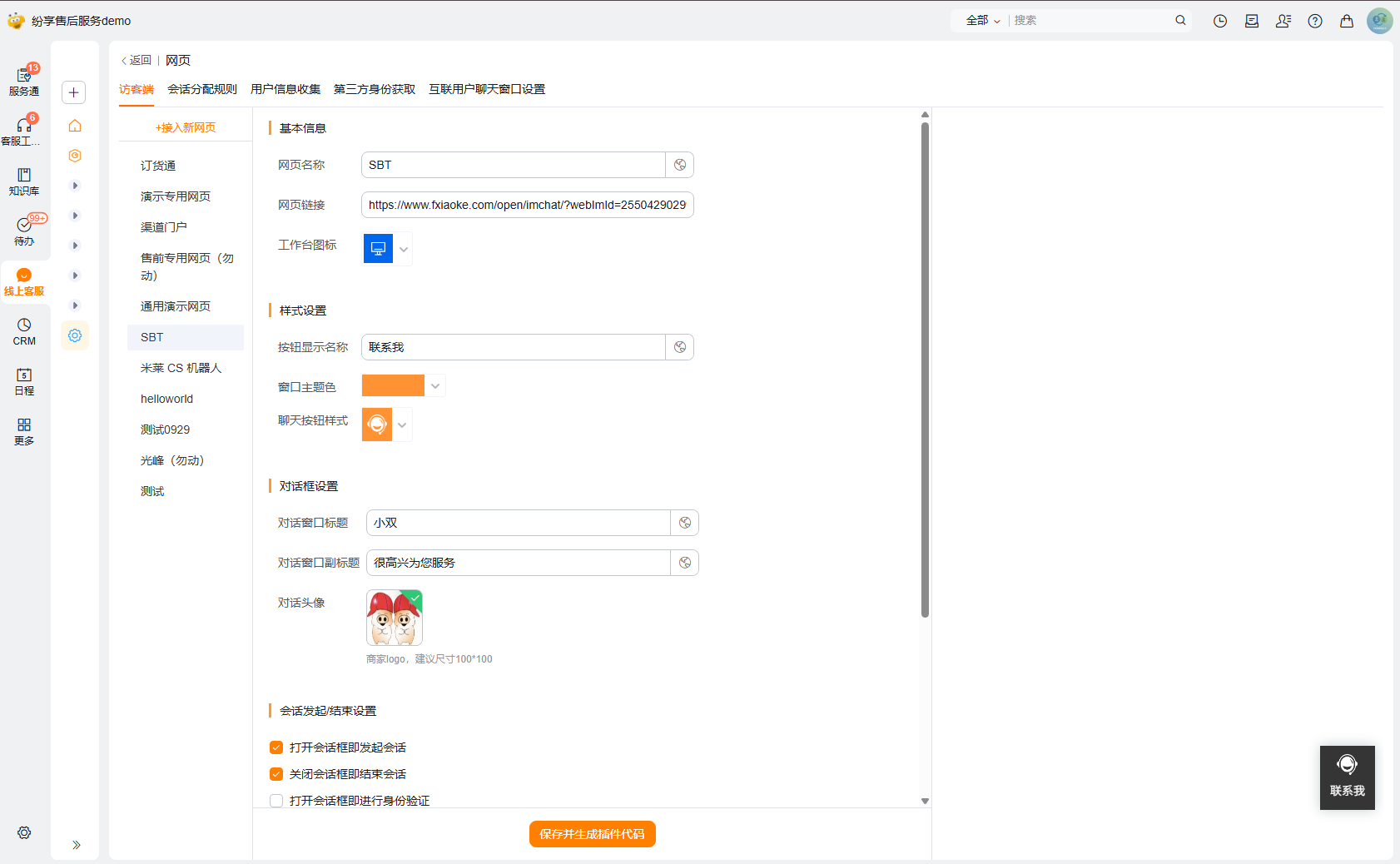Click the form's vertical scrollbar
This screenshot has height=864, width=1400.
(925, 370)
